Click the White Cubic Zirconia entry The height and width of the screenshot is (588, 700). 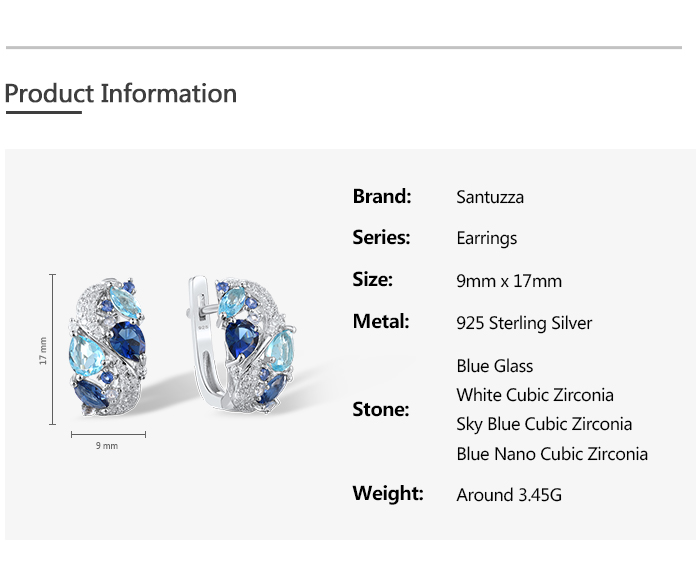click(x=535, y=395)
